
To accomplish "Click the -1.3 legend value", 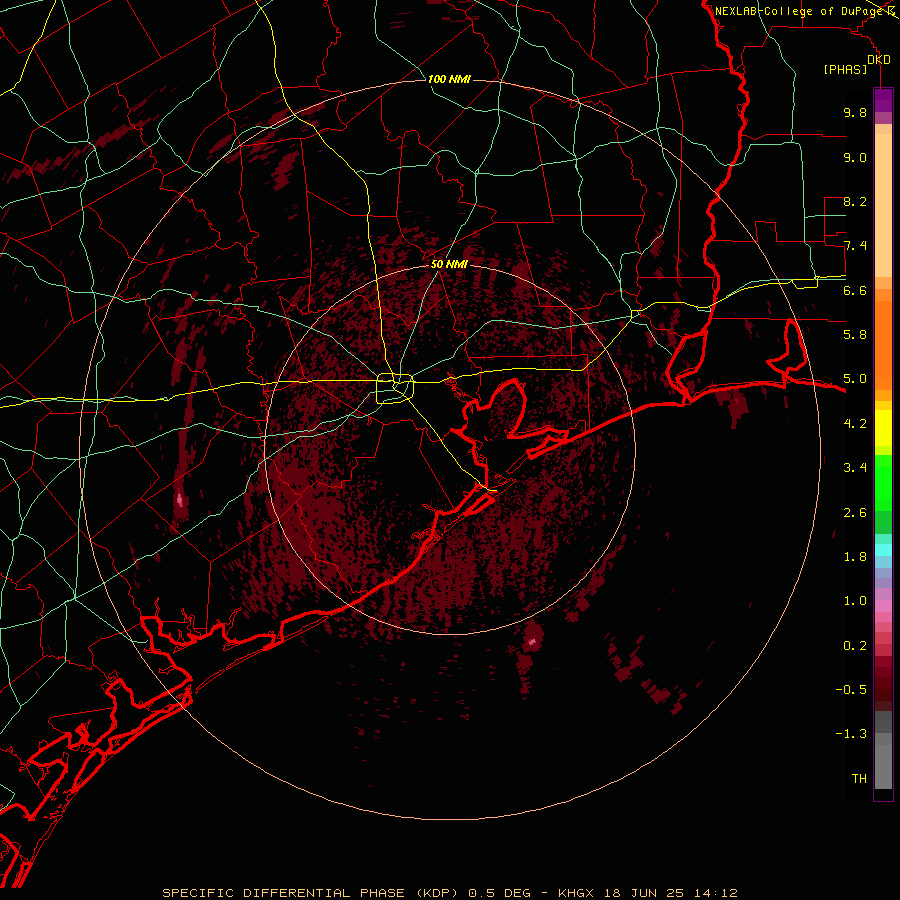I will (851, 734).
